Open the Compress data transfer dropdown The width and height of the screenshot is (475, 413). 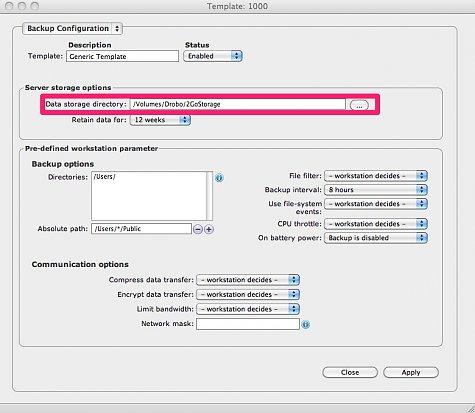[x=248, y=280]
